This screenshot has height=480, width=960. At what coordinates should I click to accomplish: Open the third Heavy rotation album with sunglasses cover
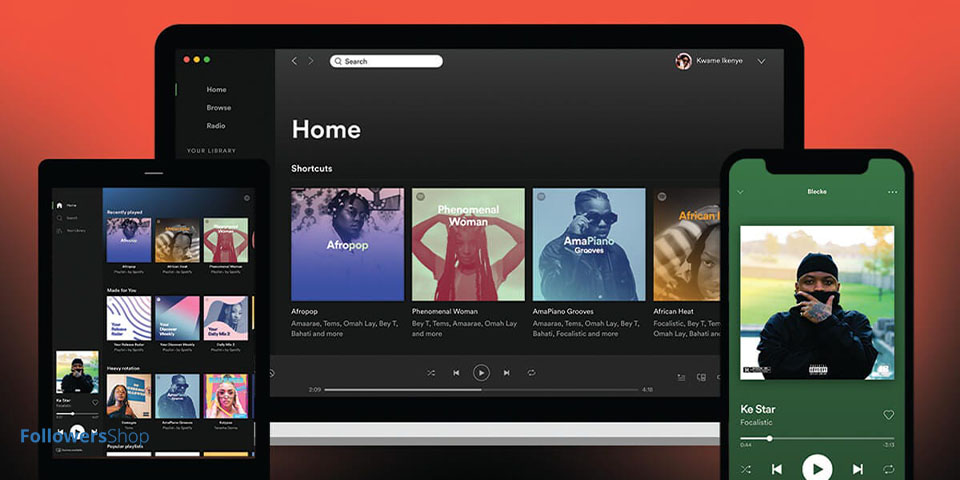click(226, 396)
